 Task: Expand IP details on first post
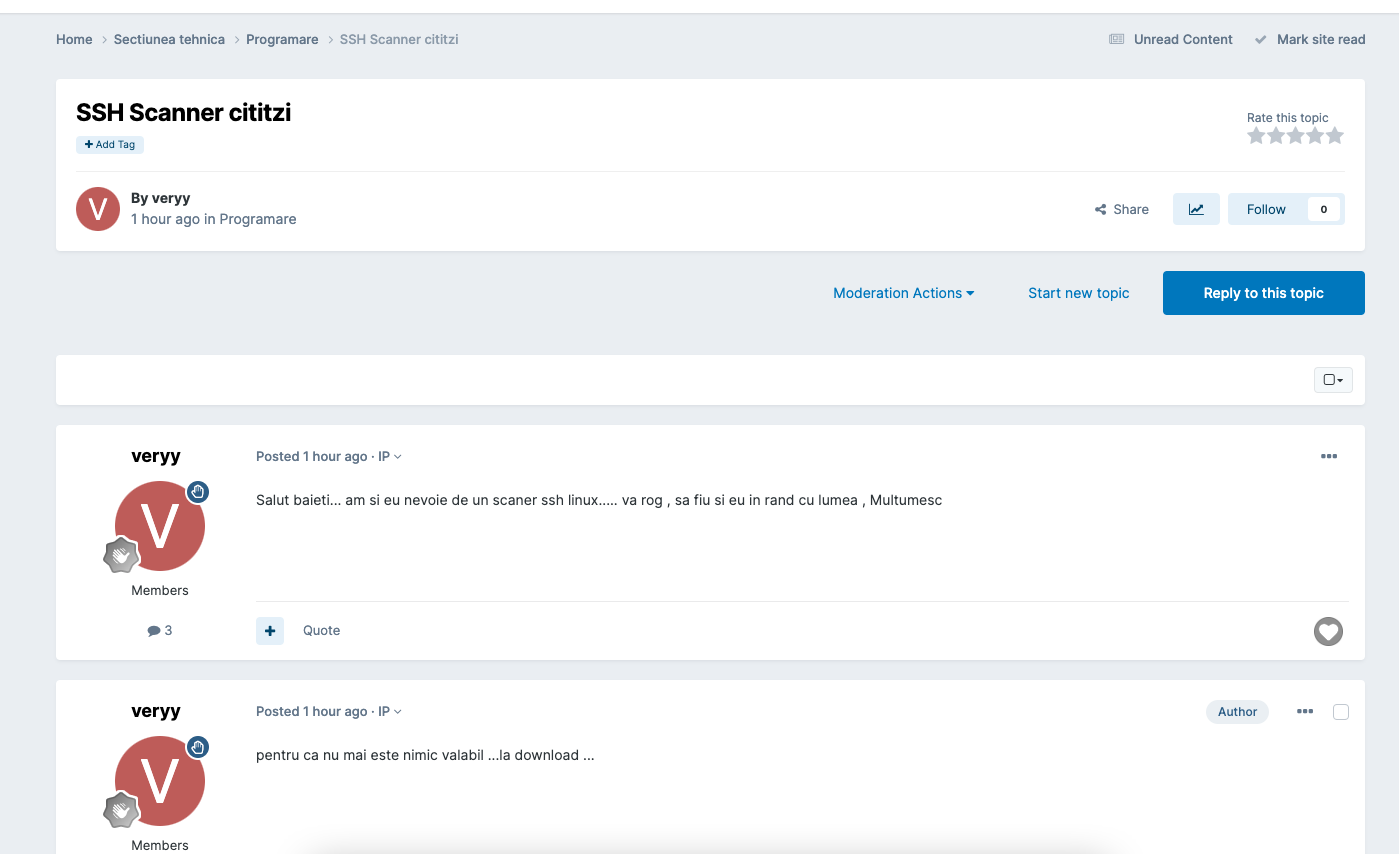coord(389,457)
